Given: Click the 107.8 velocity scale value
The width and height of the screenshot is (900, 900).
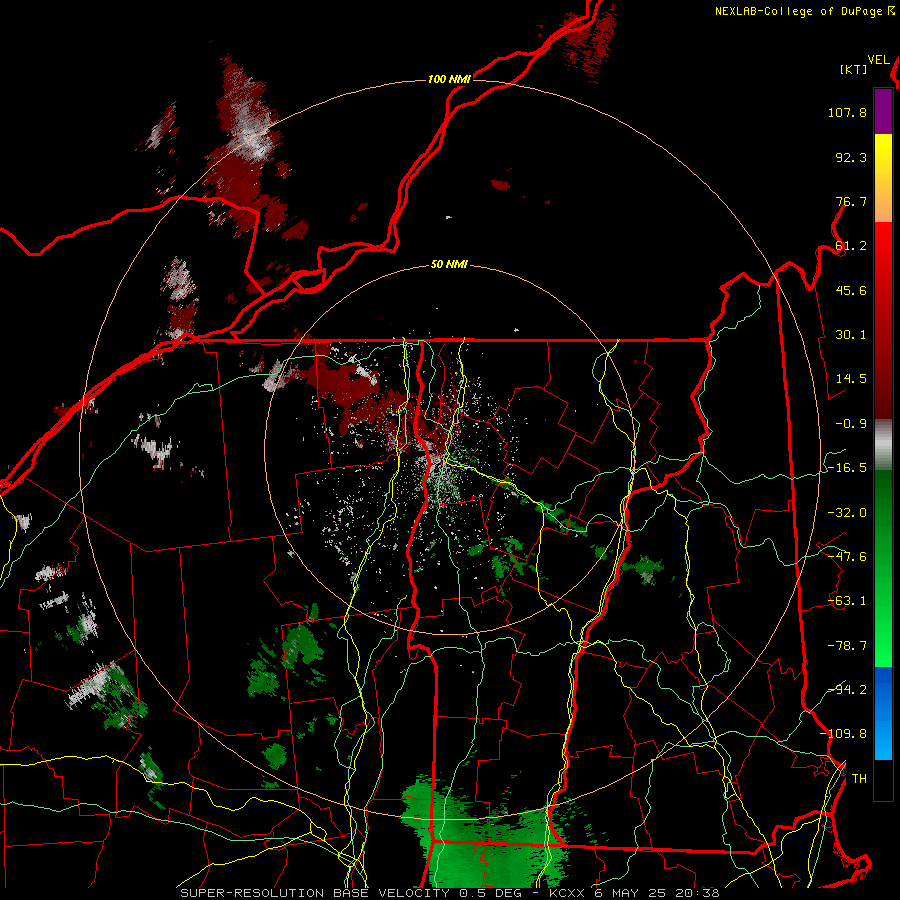Looking at the screenshot, I should tap(847, 112).
